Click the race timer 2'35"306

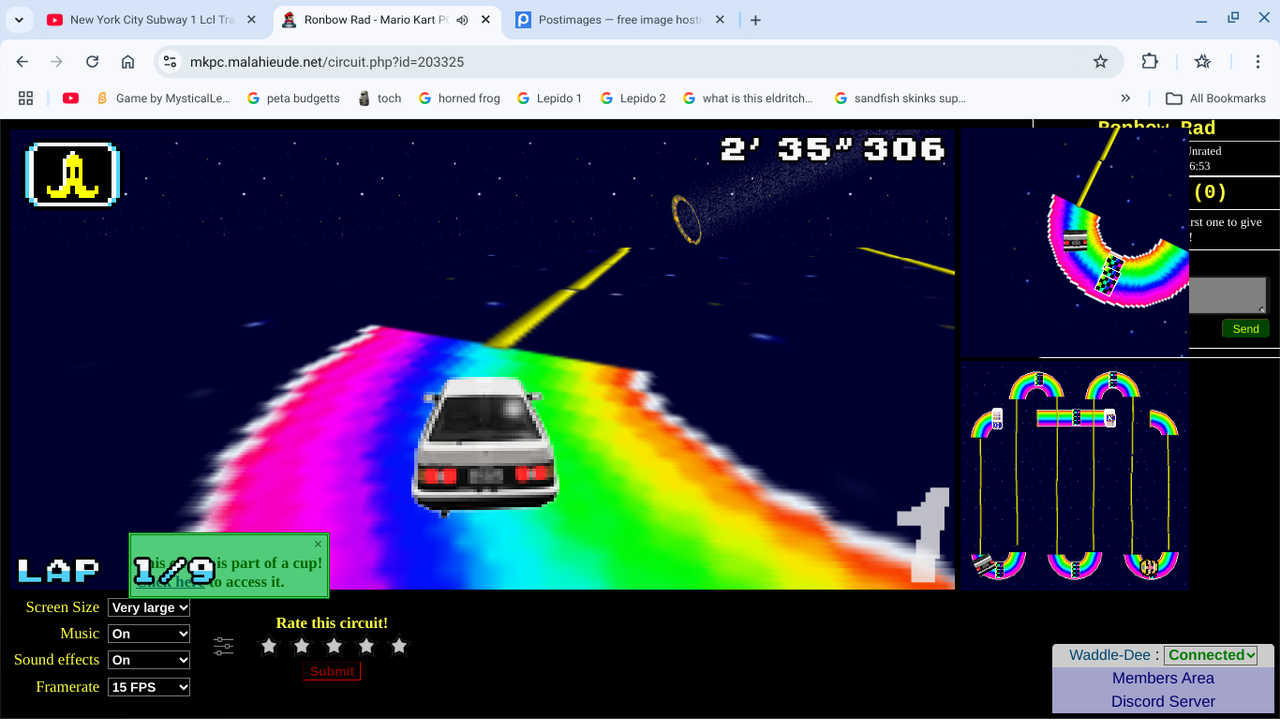click(833, 150)
